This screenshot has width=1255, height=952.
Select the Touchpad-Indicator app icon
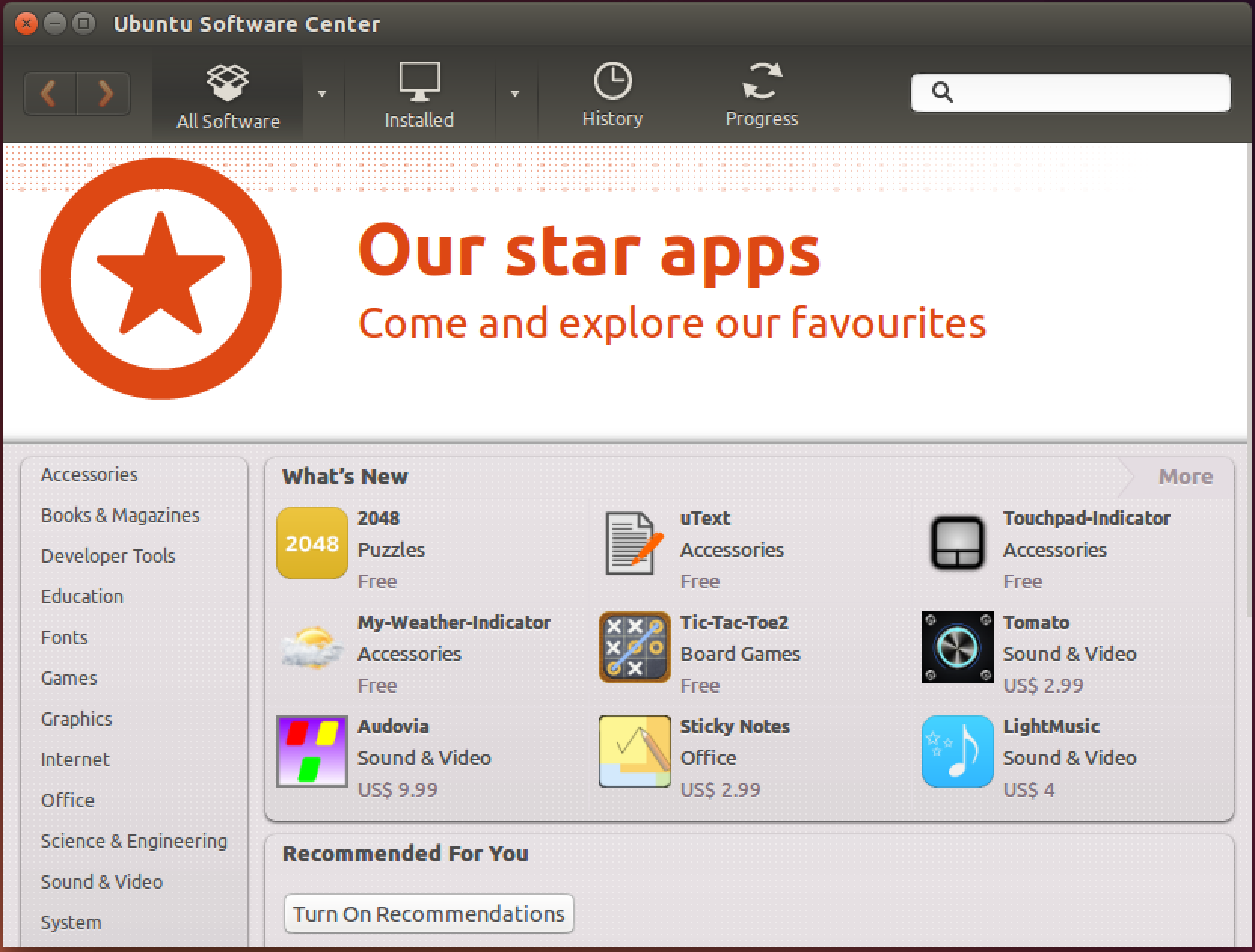[957, 543]
